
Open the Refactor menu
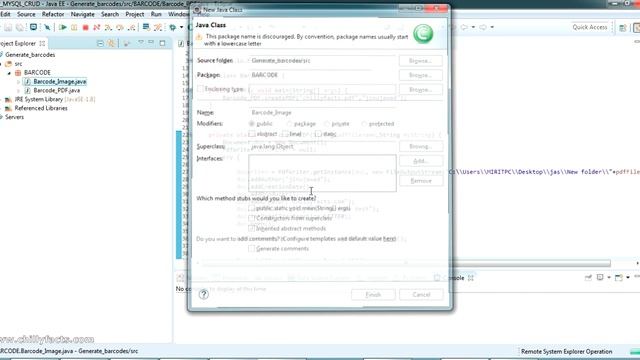click(53, 14)
